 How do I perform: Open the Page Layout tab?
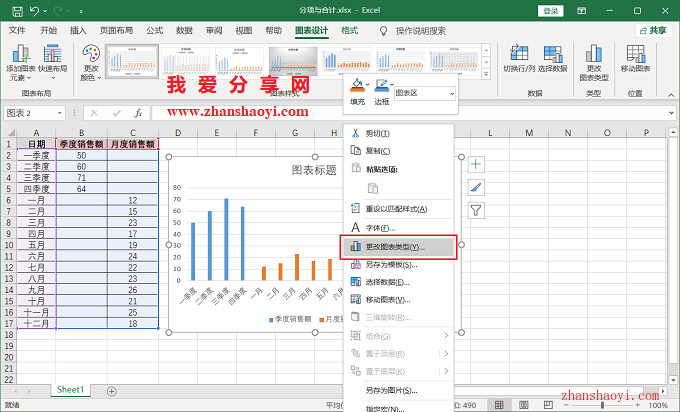point(116,30)
